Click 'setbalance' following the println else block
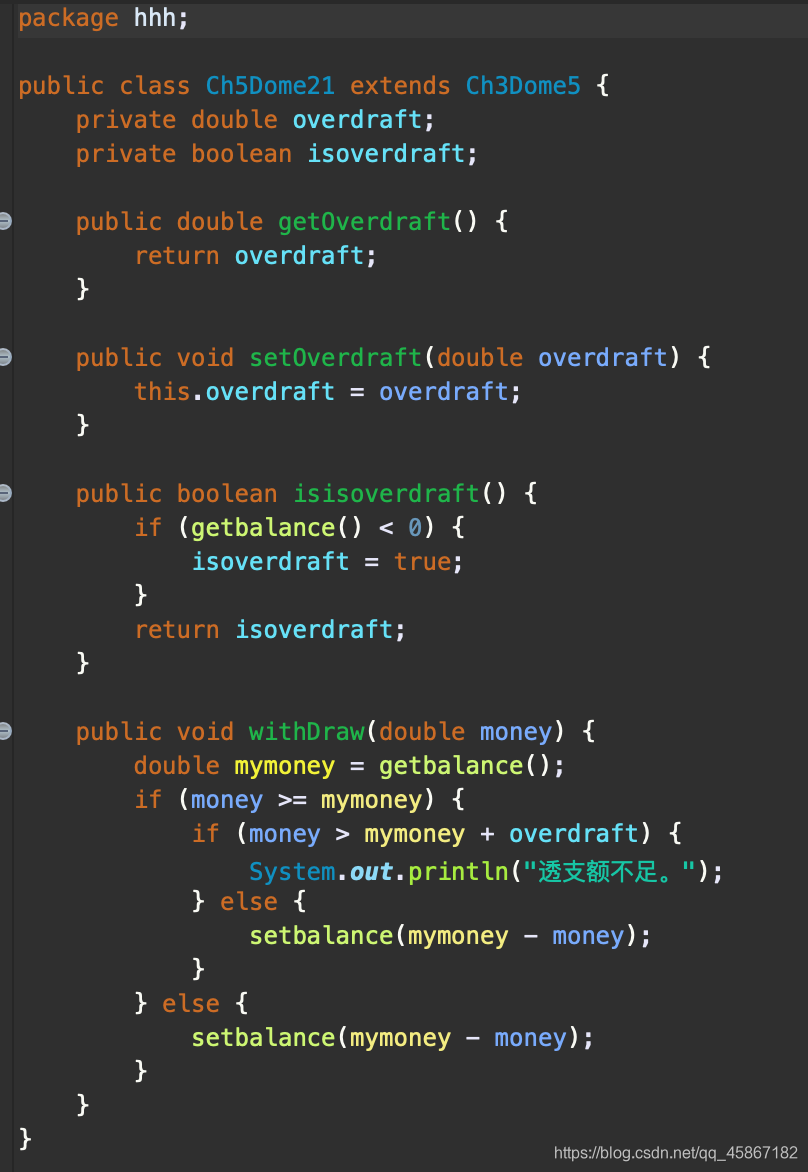The image size is (808, 1172). coord(321,936)
